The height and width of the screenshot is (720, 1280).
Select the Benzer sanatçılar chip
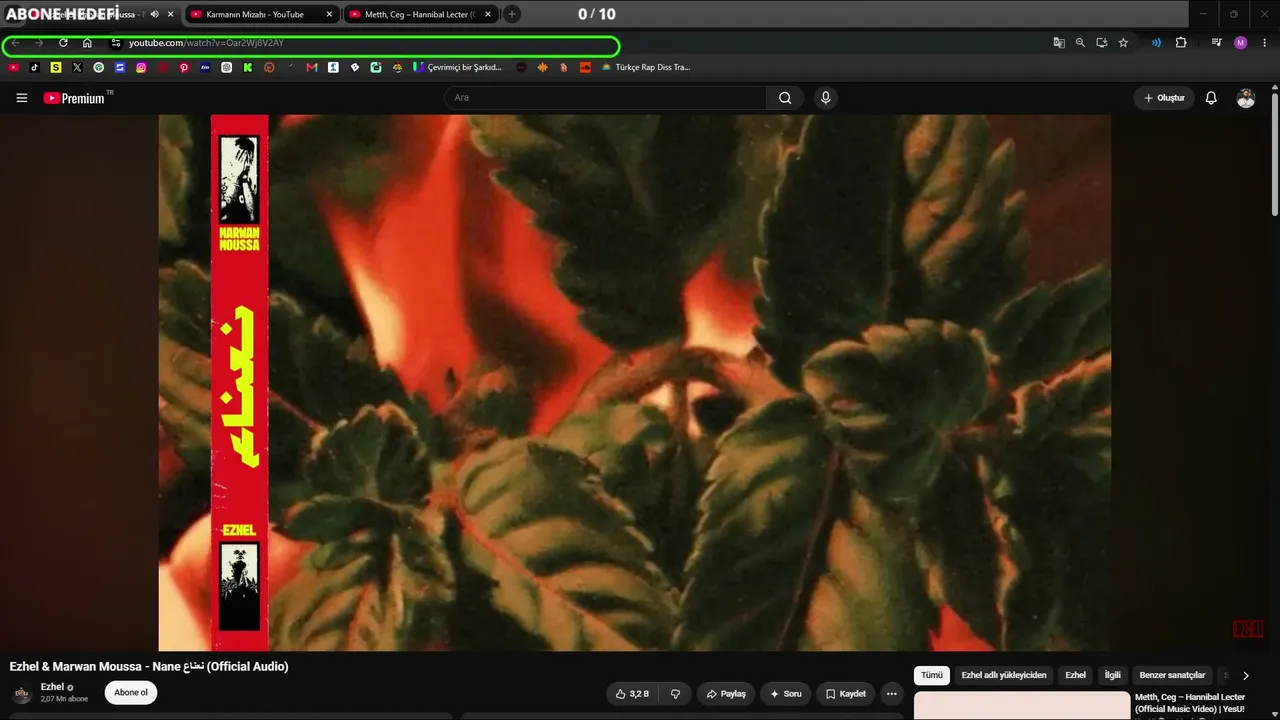[1172, 675]
